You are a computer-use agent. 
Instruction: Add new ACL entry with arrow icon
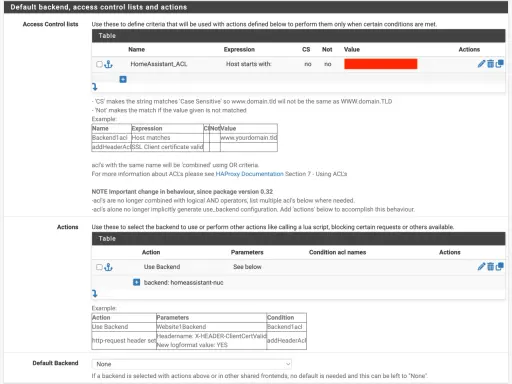click(95, 87)
